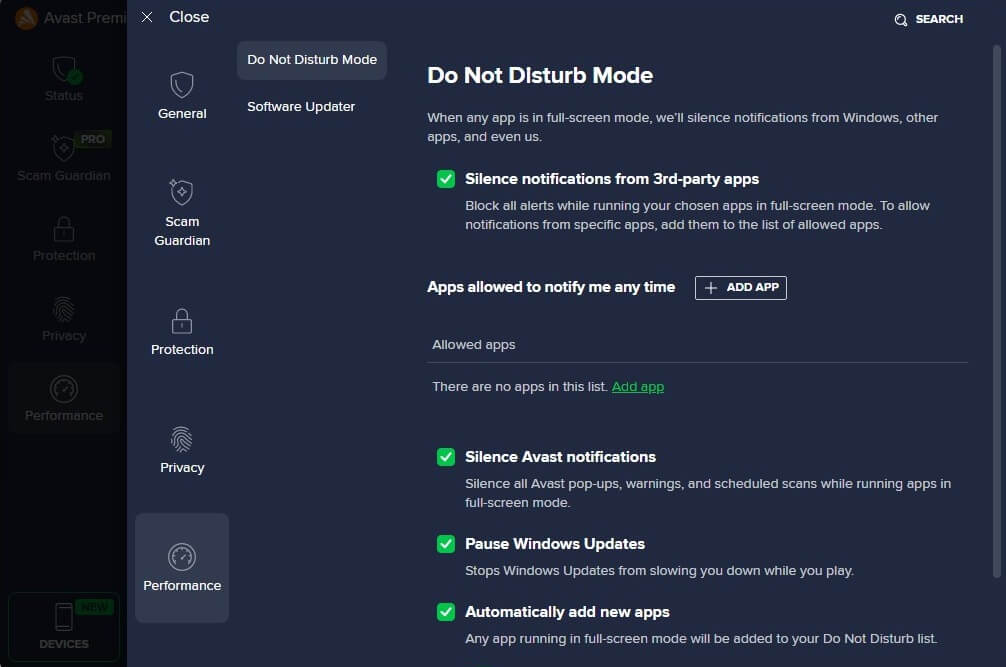The width and height of the screenshot is (1006, 667).
Task: Click 'Apps allowed to notify me any time' label
Action: tap(551, 287)
